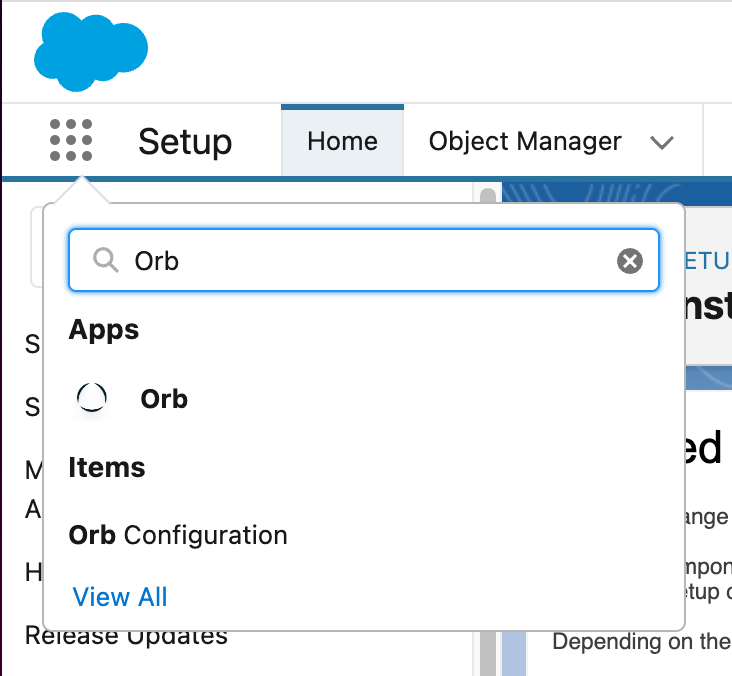Open Release Updates in sidebar
This screenshot has width=732, height=676.
(x=126, y=636)
